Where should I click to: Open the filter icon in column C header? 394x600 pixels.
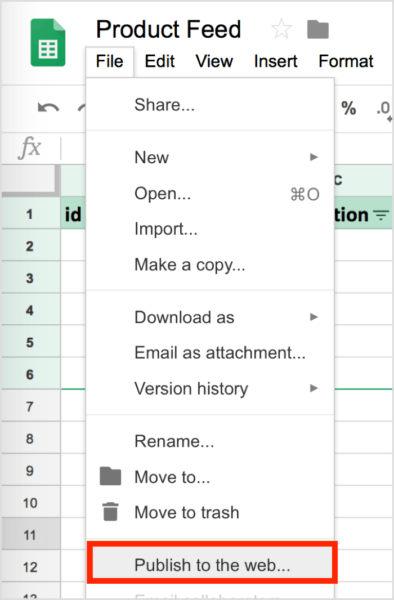pos(381,215)
